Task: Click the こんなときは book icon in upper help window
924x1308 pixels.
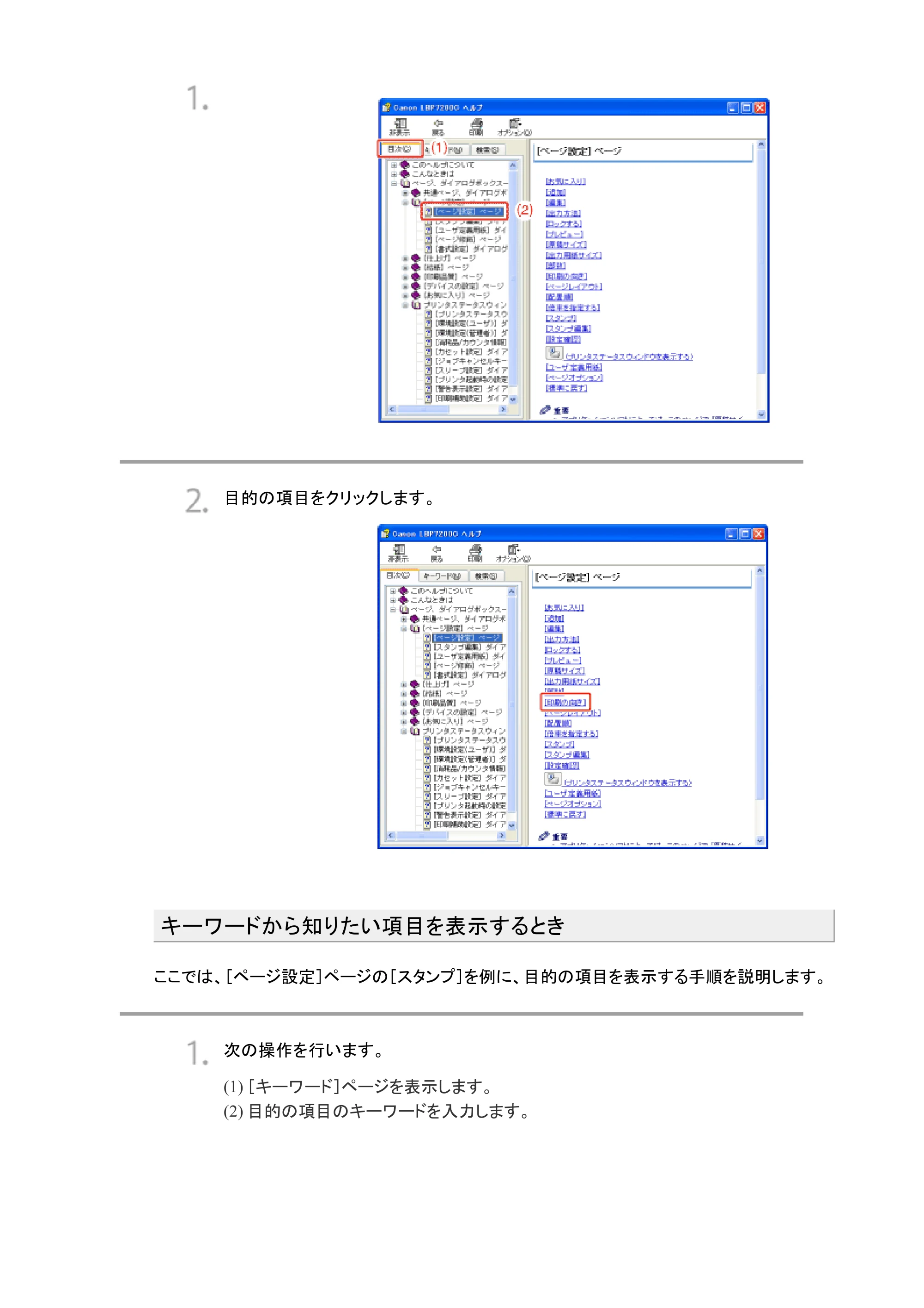Action: point(405,174)
